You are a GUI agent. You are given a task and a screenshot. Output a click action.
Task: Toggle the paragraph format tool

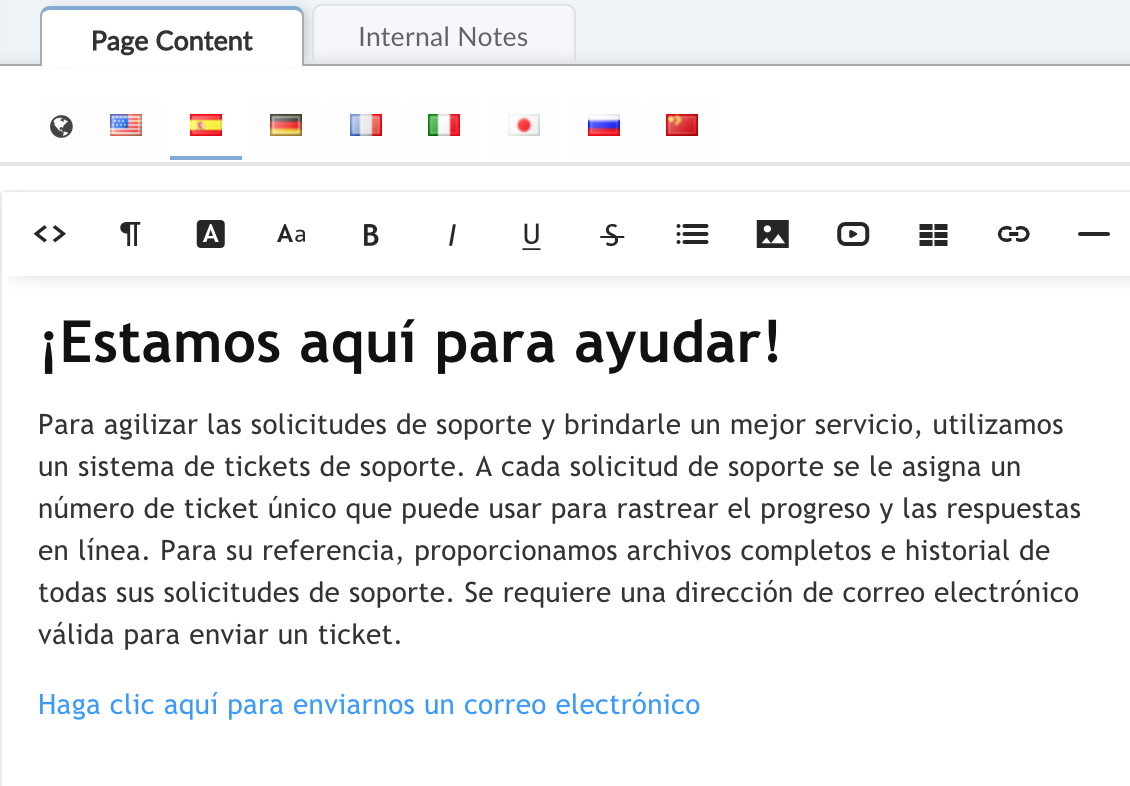point(129,234)
